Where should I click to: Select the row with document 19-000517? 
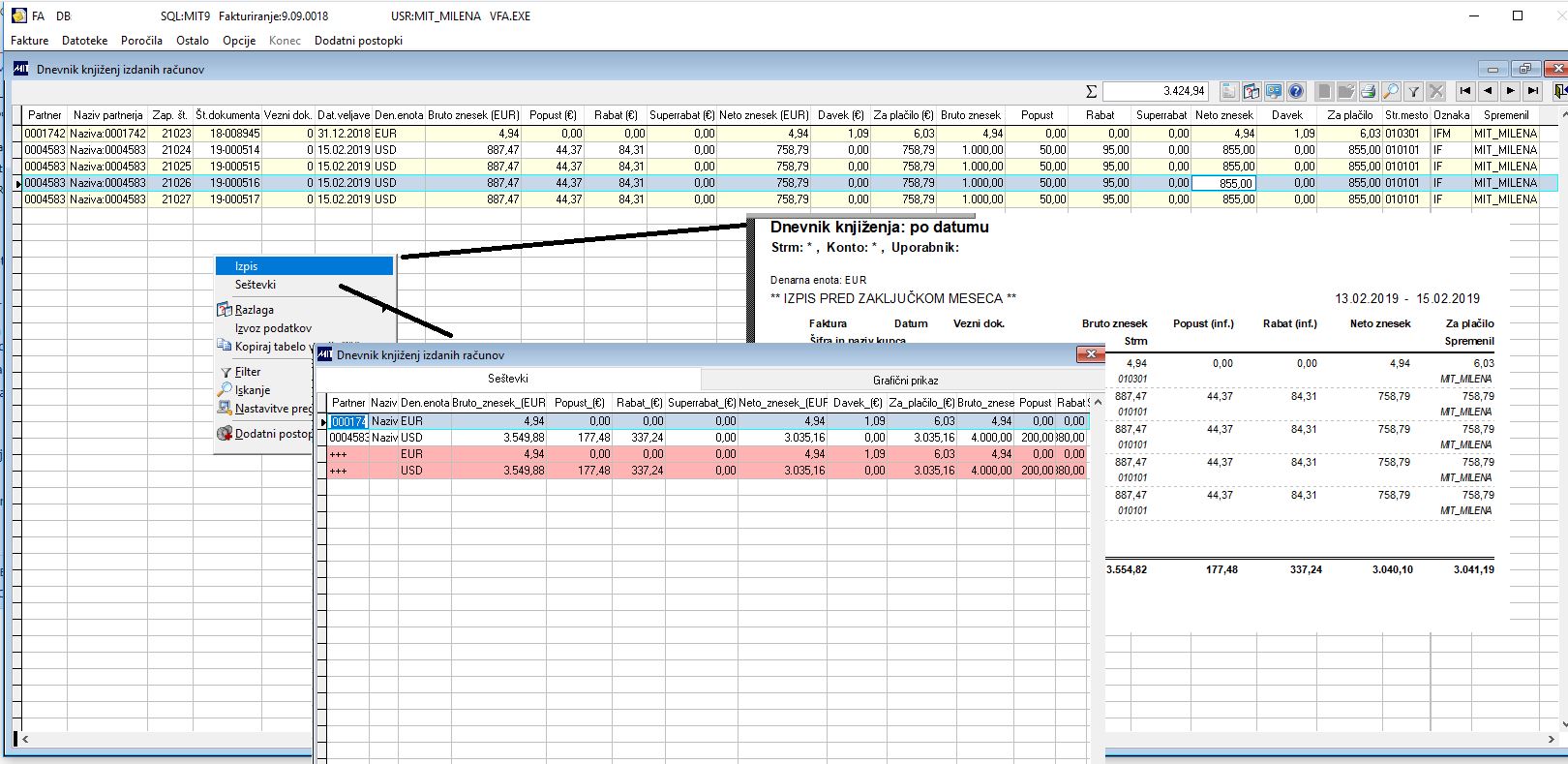(x=784, y=199)
